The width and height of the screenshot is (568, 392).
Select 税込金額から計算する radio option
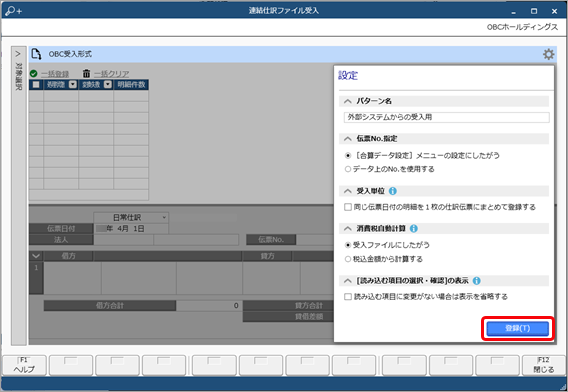348,259
